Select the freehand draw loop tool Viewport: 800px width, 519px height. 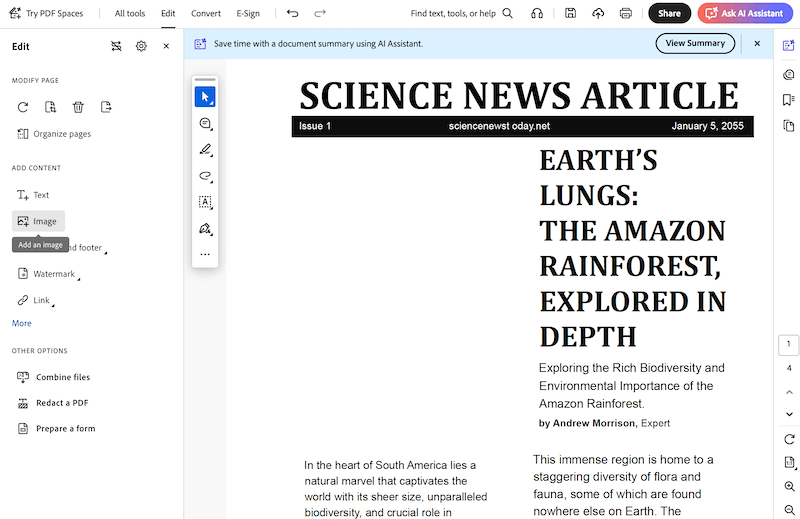(205, 176)
